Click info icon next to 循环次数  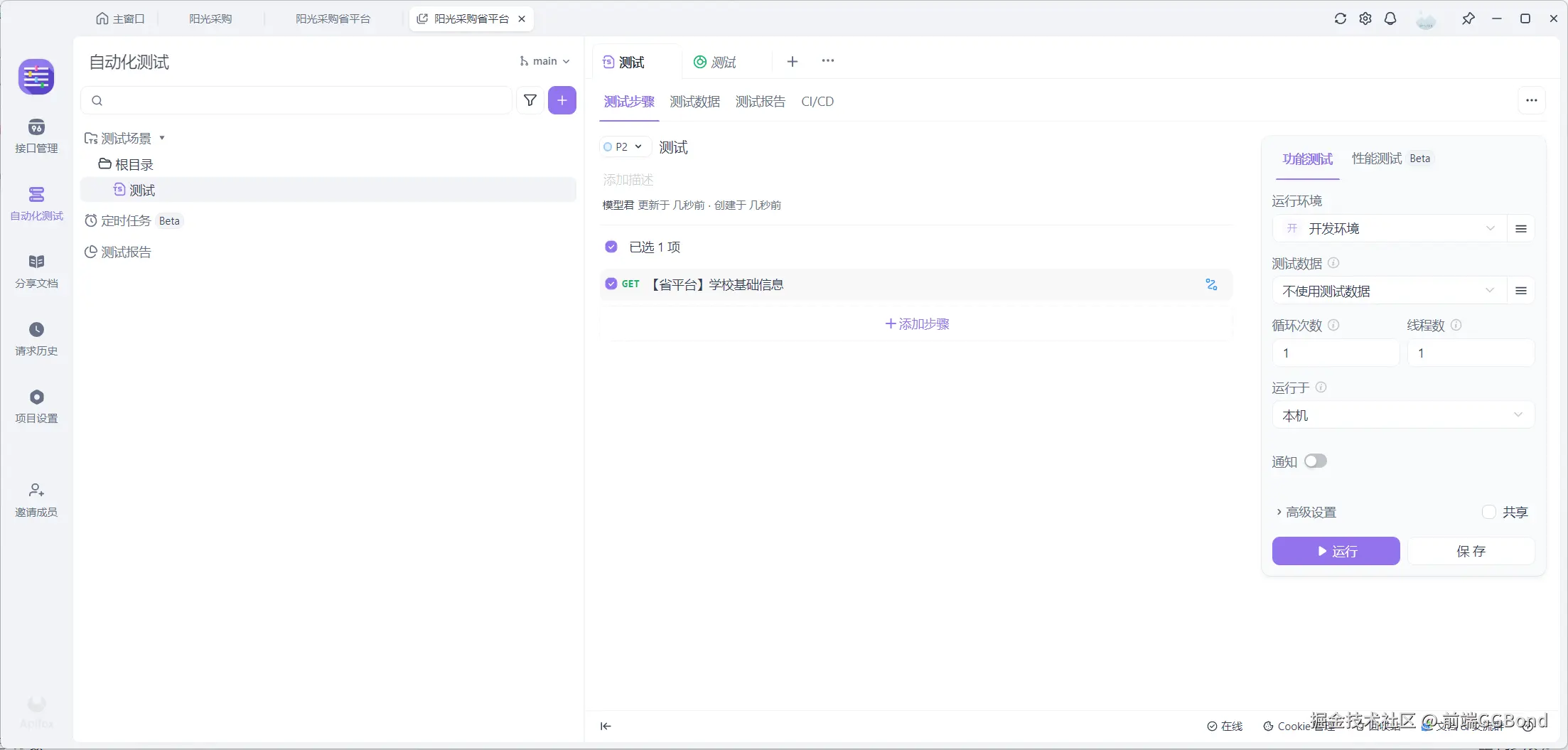coord(1333,325)
